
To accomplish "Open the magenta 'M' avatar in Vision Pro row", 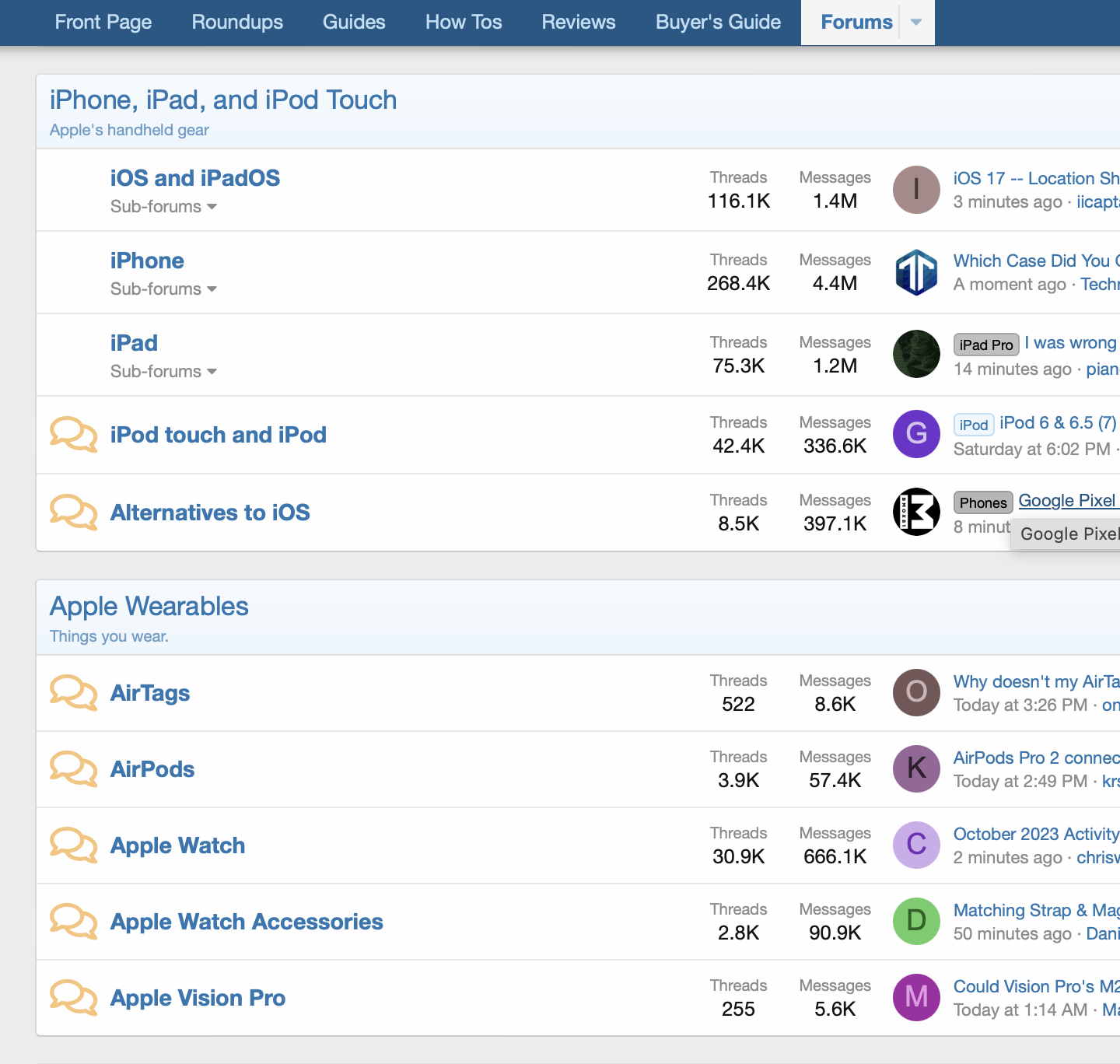I will (x=916, y=997).
